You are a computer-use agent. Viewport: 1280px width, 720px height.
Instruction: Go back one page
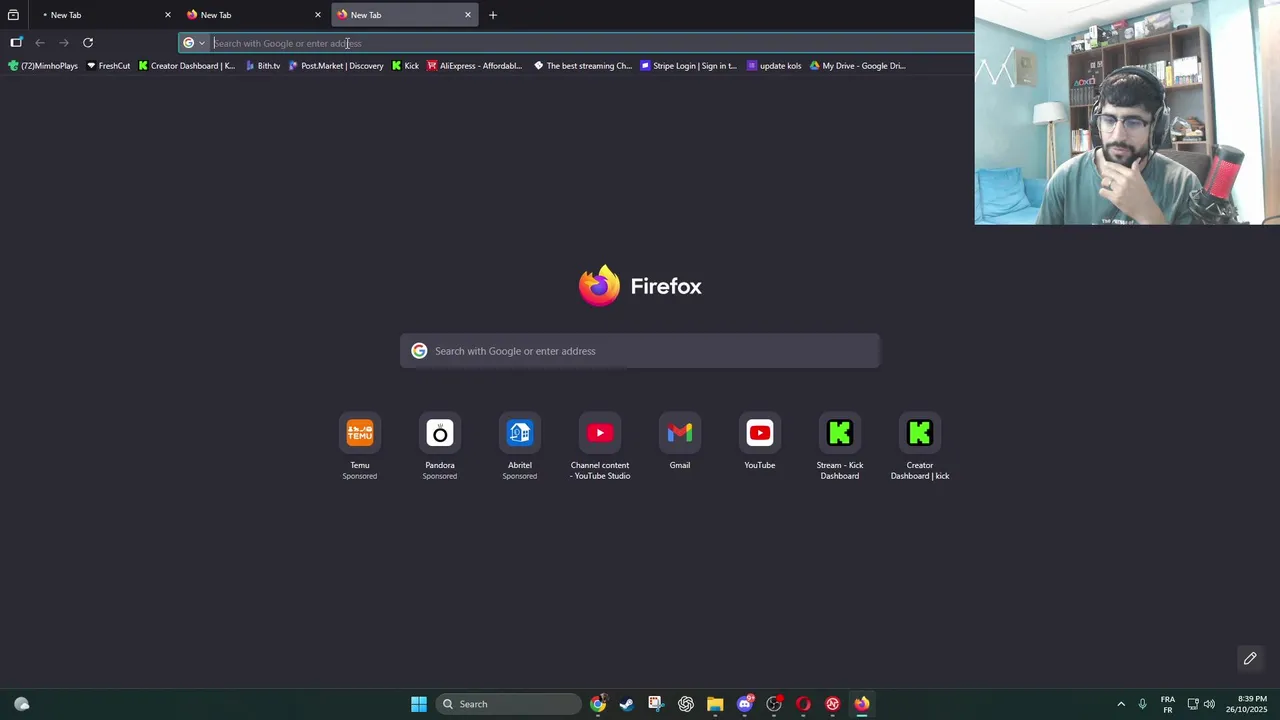click(x=40, y=42)
